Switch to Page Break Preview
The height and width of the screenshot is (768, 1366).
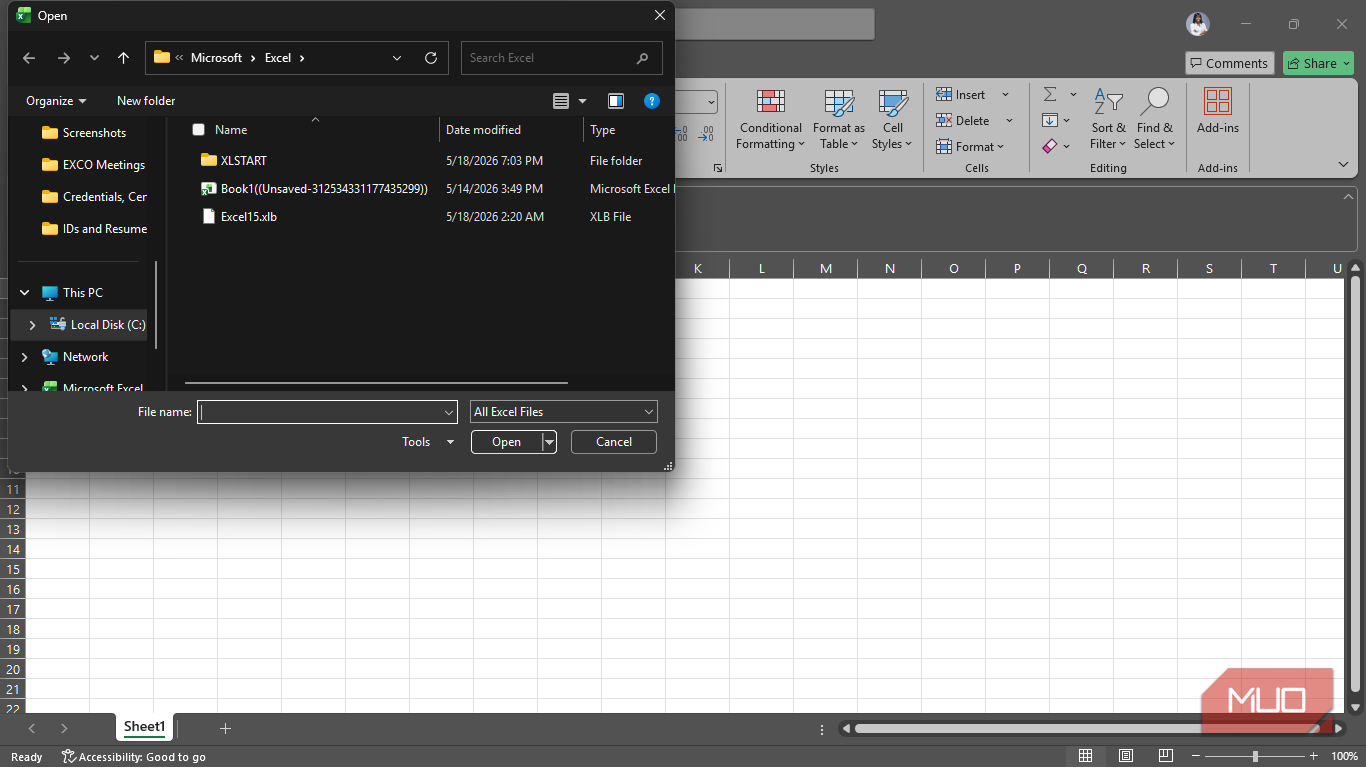click(x=1166, y=757)
